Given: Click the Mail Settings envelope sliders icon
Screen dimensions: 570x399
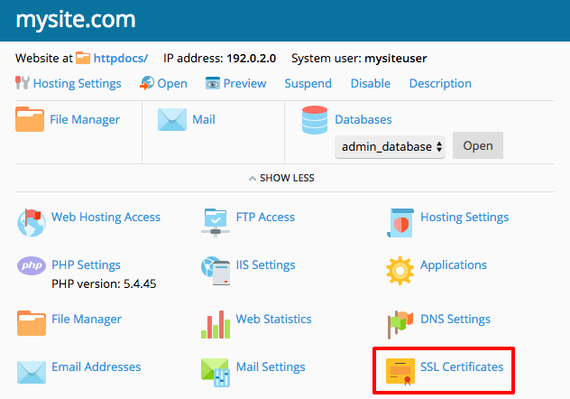Looking at the screenshot, I should pos(216,372).
